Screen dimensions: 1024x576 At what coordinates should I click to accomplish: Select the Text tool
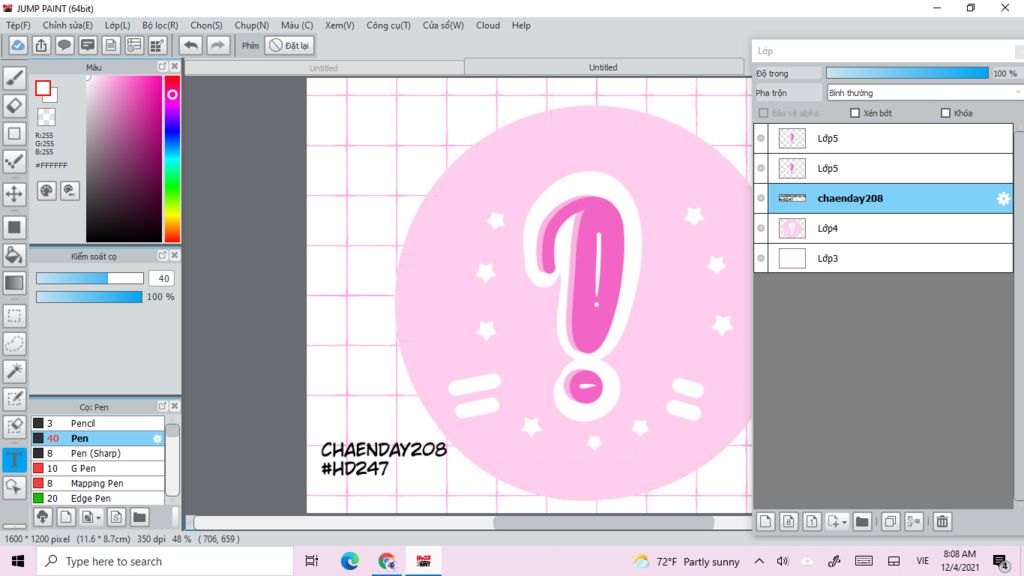click(14, 459)
